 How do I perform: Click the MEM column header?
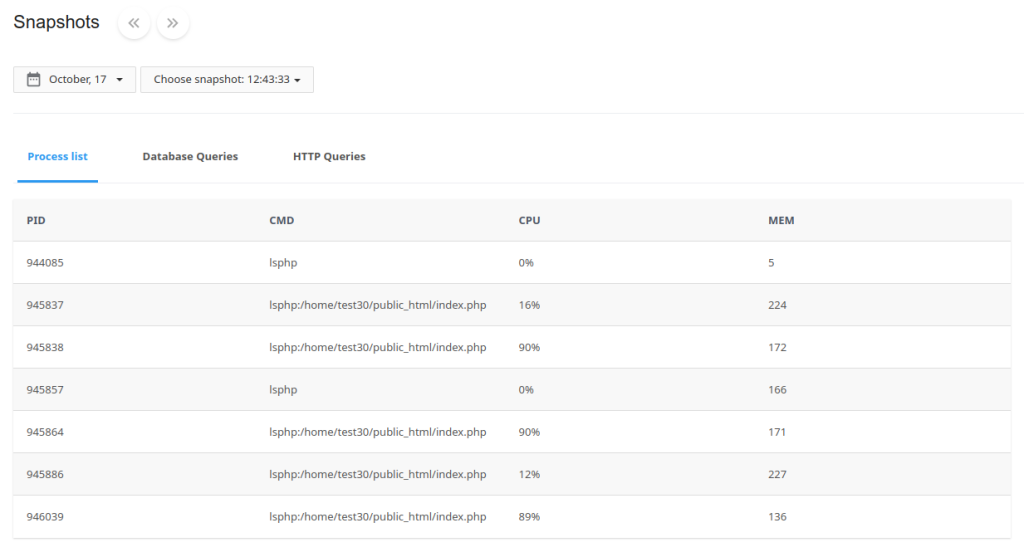(781, 220)
